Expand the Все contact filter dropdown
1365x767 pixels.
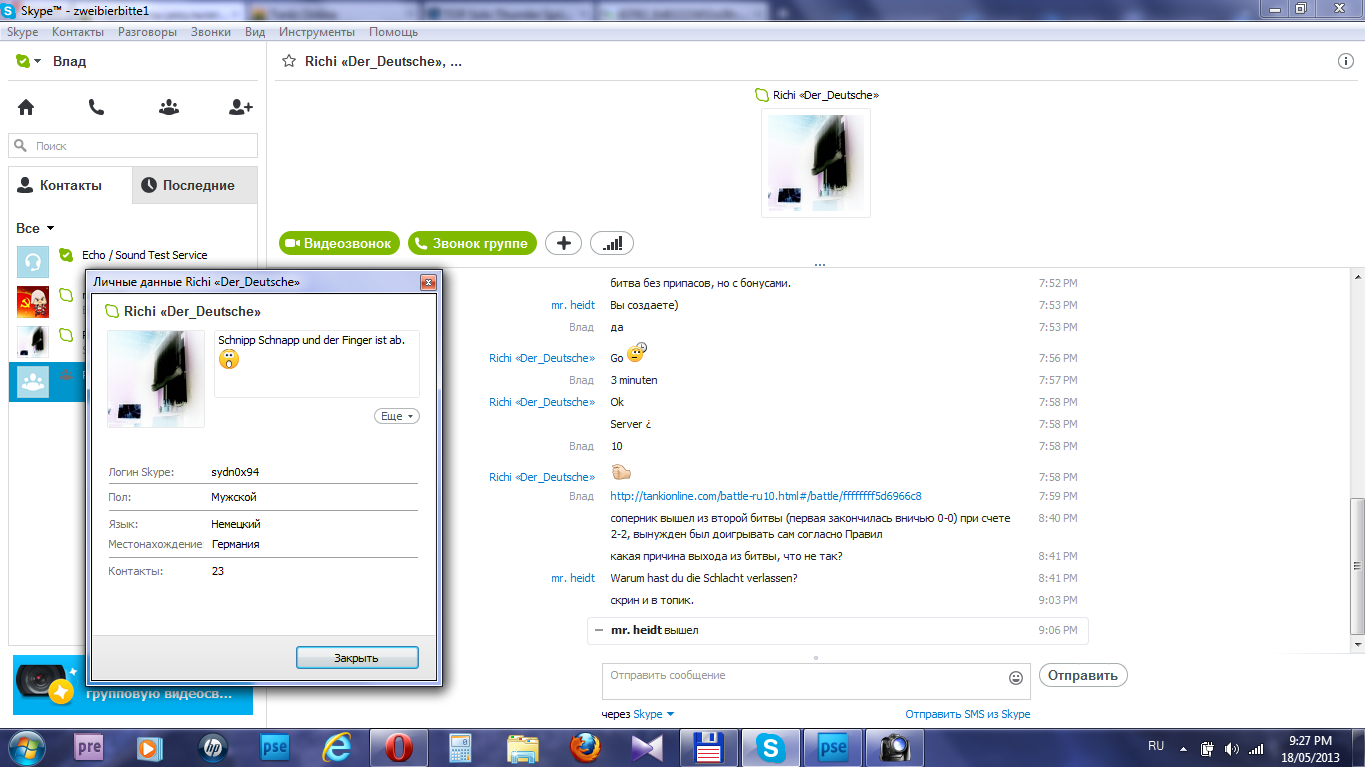(x=50, y=229)
